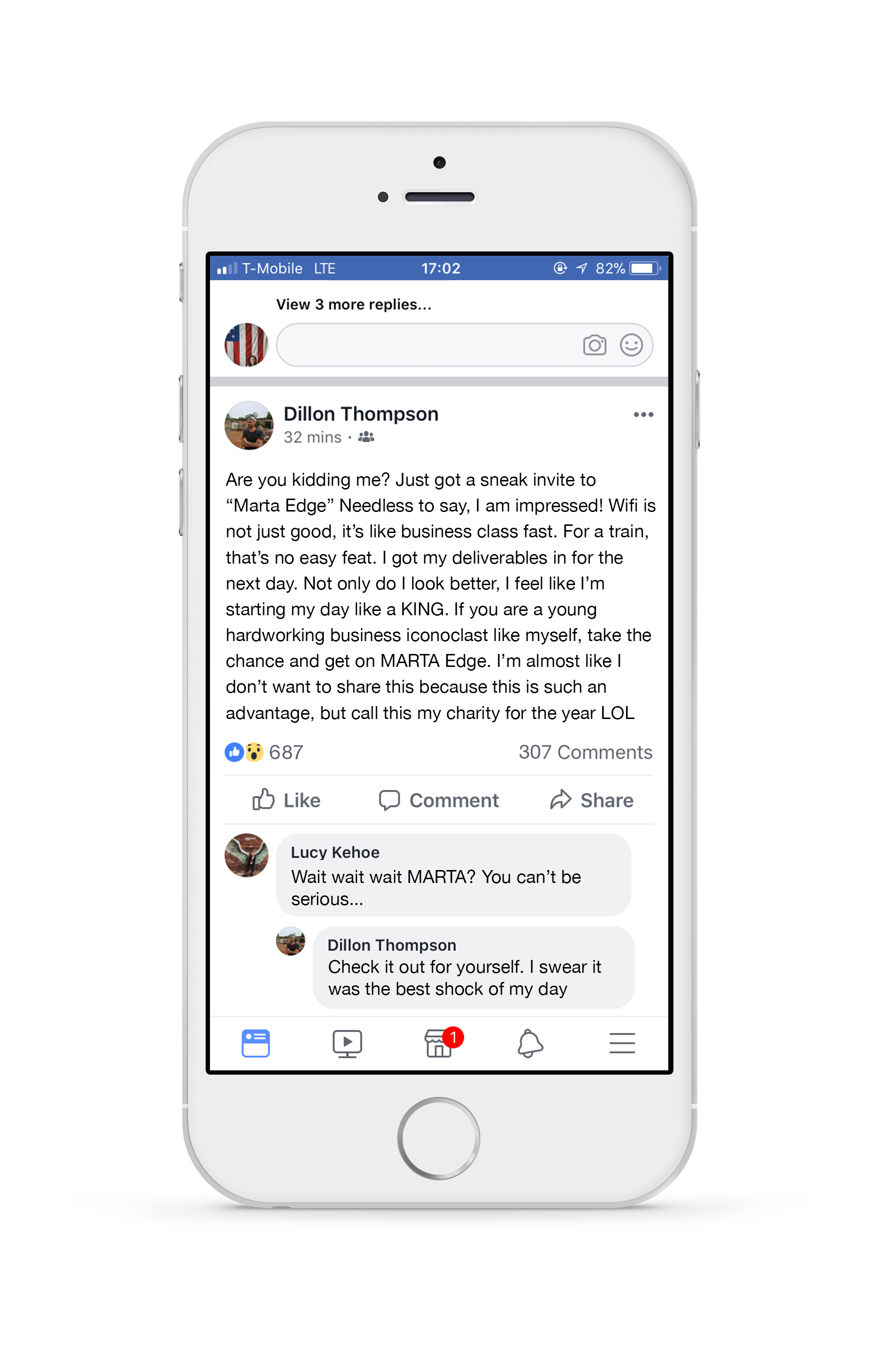Open the hamburger menu tab
The image size is (870, 1372).
tap(622, 1043)
